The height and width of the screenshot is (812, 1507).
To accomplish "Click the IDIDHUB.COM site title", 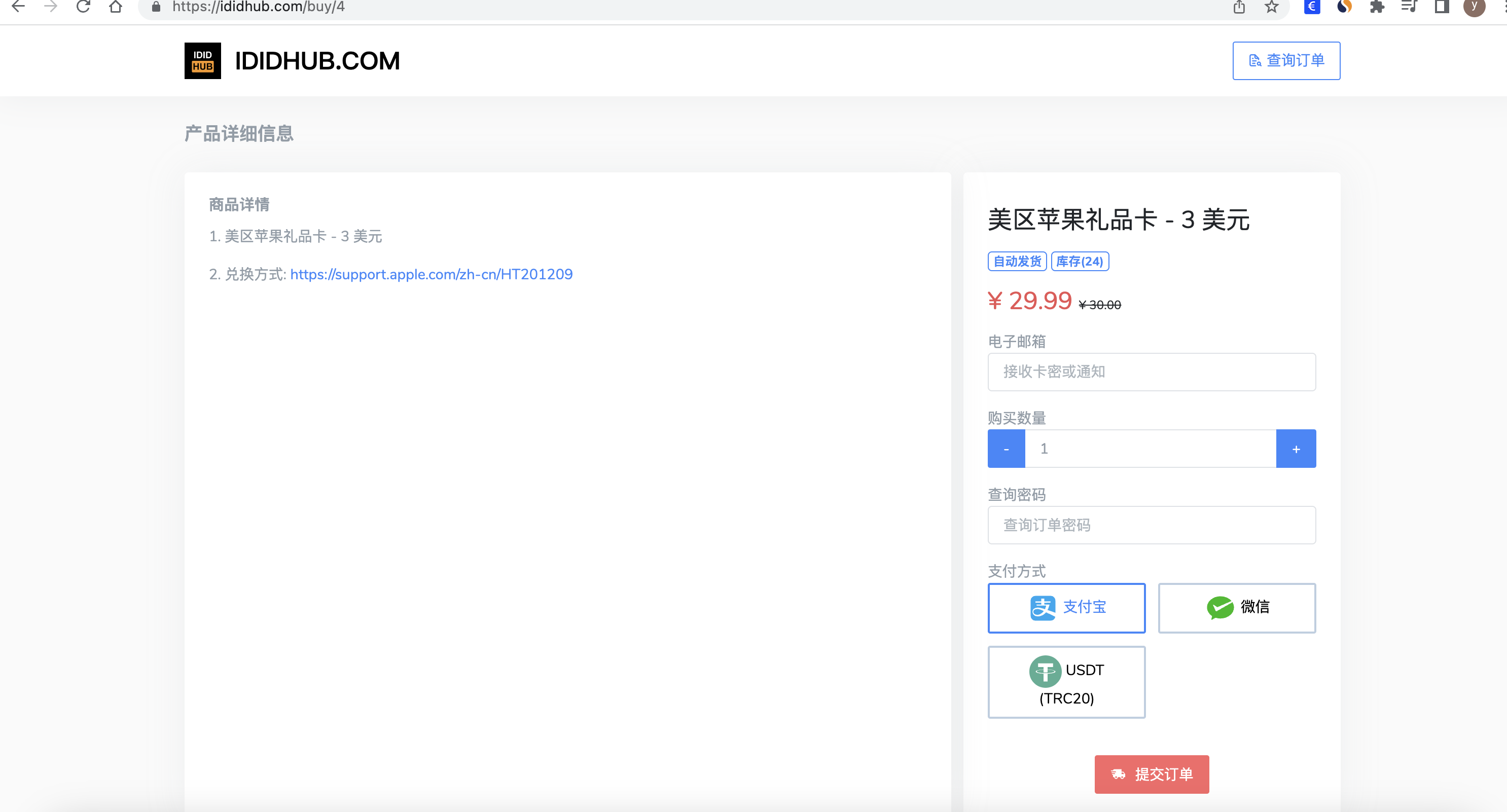I will click(x=317, y=61).
